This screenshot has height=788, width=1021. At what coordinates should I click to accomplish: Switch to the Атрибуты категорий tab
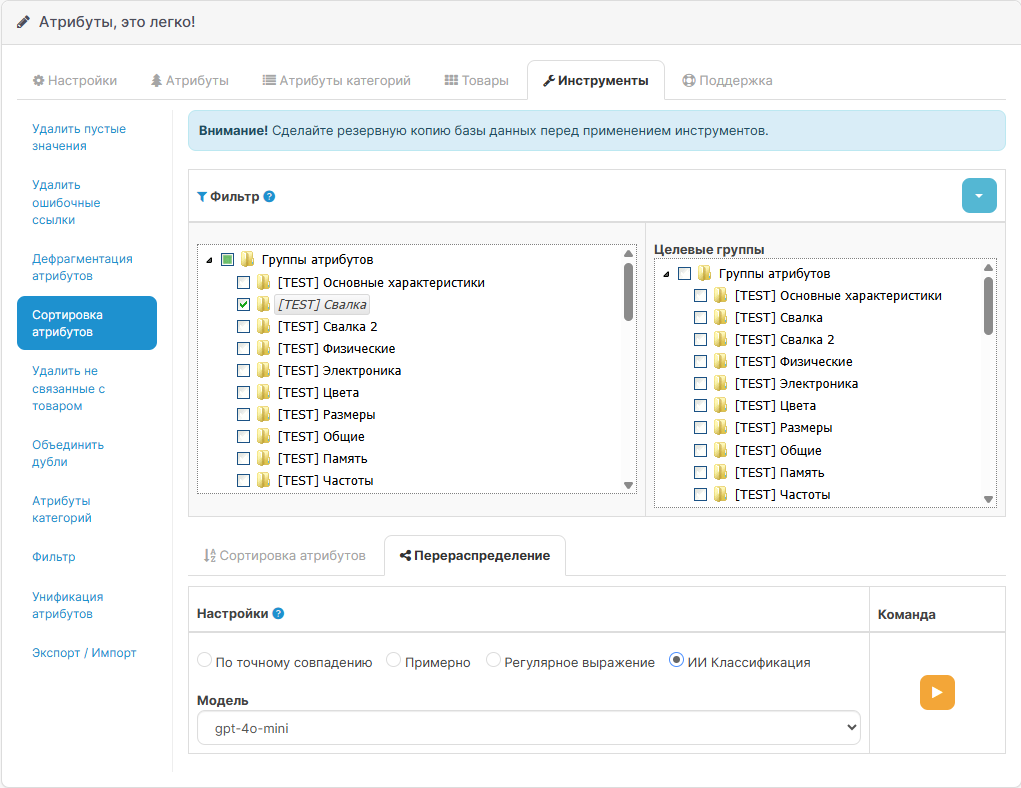(336, 81)
